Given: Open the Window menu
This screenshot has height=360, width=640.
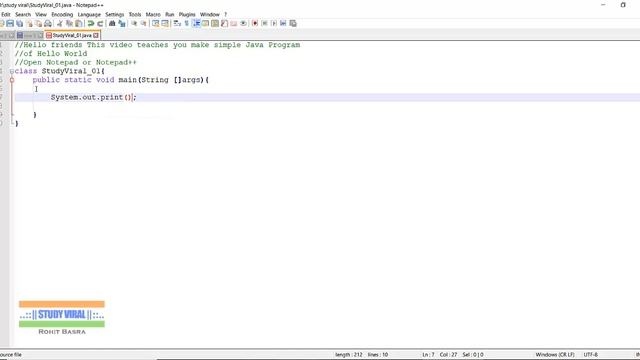Looking at the screenshot, I should (210, 14).
